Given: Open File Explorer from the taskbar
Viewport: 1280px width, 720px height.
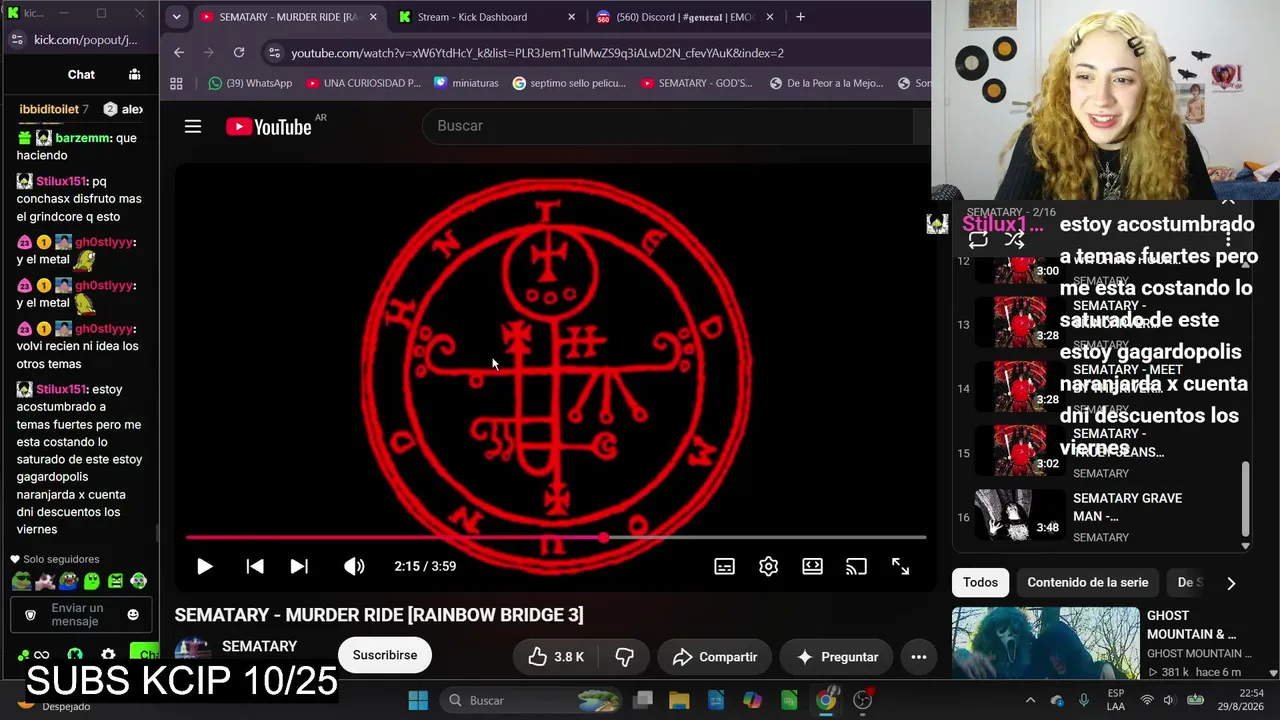Looking at the screenshot, I should [x=679, y=700].
